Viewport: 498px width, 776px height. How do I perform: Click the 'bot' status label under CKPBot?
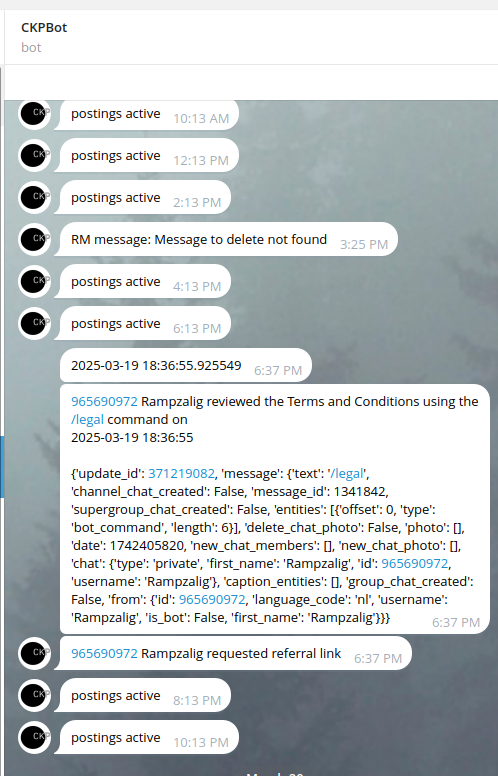coord(31,48)
